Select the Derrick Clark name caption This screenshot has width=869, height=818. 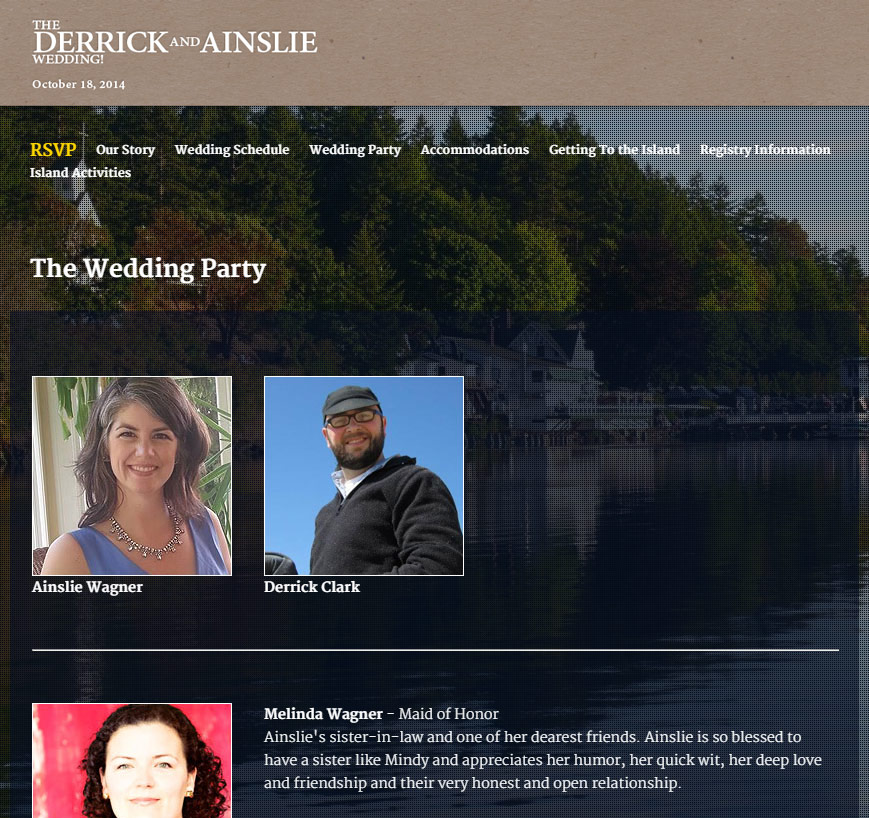pyautogui.click(x=312, y=587)
